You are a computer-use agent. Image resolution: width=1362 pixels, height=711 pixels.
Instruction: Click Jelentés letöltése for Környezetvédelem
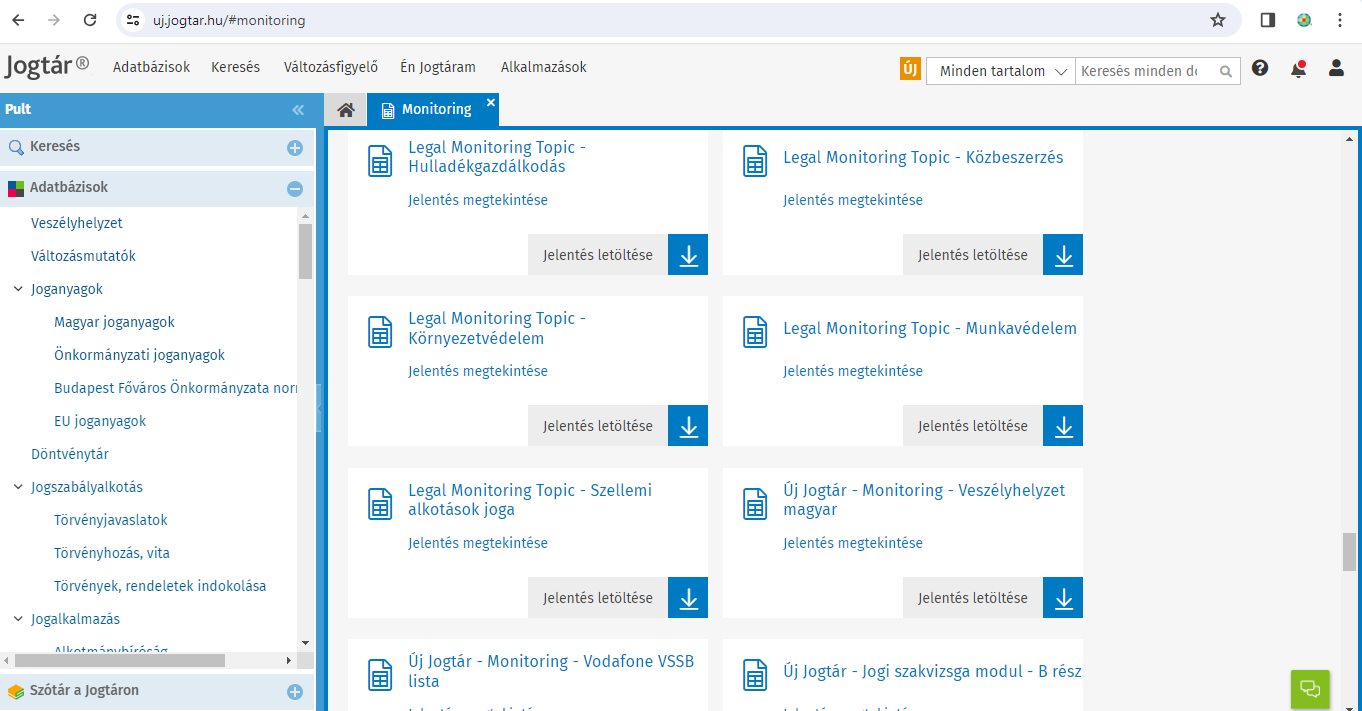click(x=597, y=426)
